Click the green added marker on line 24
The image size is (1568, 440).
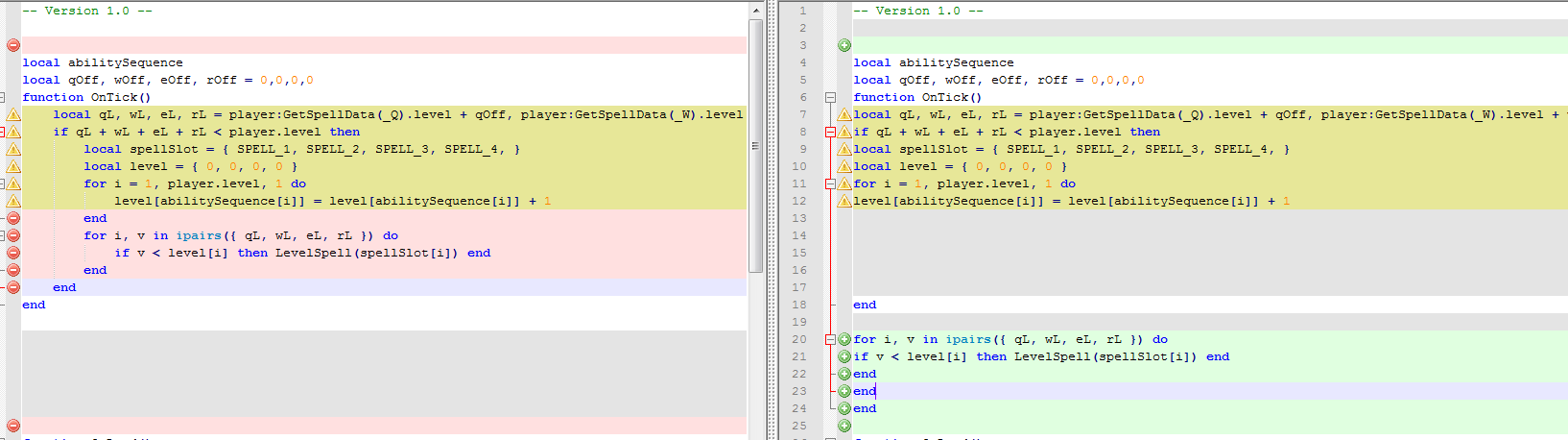tap(844, 408)
